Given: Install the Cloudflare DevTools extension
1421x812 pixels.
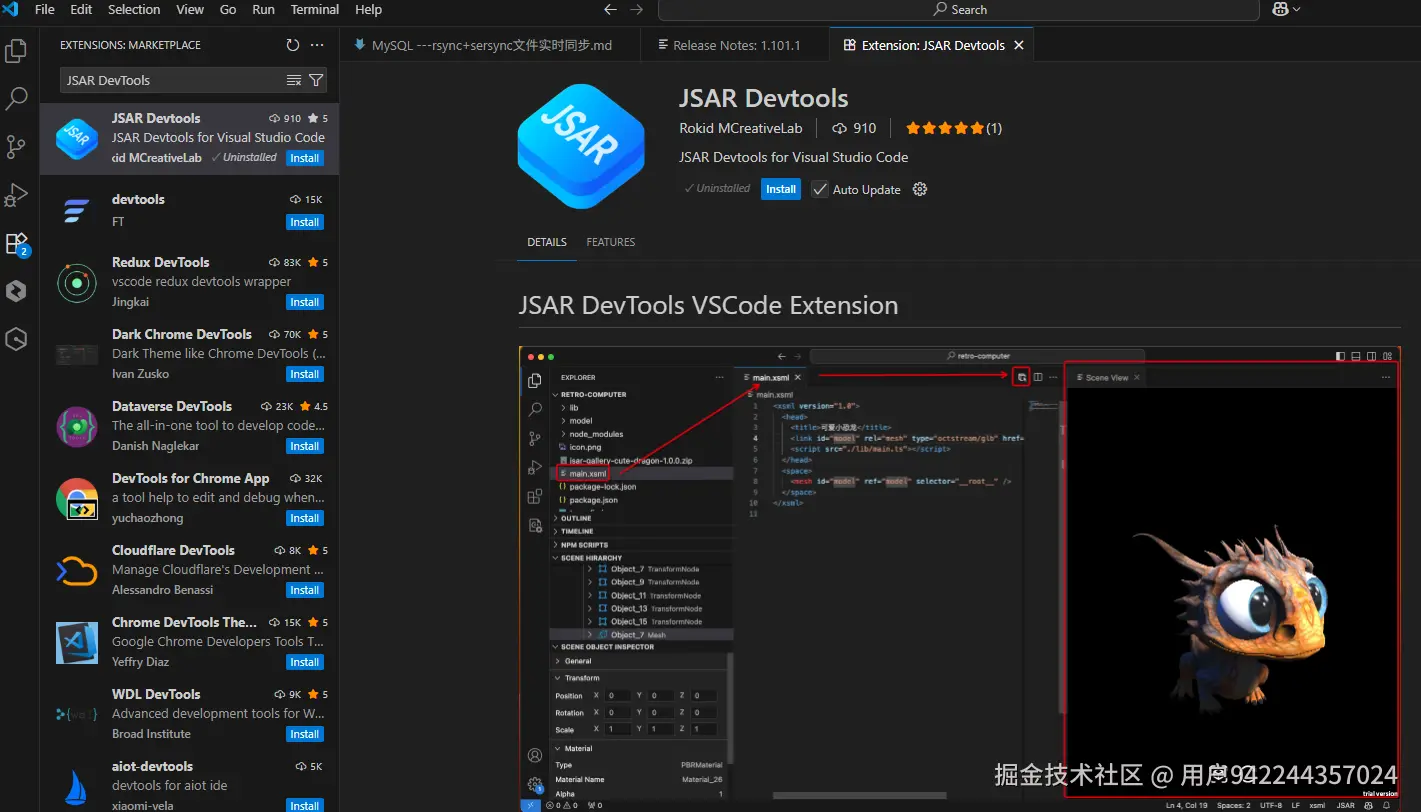Looking at the screenshot, I should [x=304, y=590].
